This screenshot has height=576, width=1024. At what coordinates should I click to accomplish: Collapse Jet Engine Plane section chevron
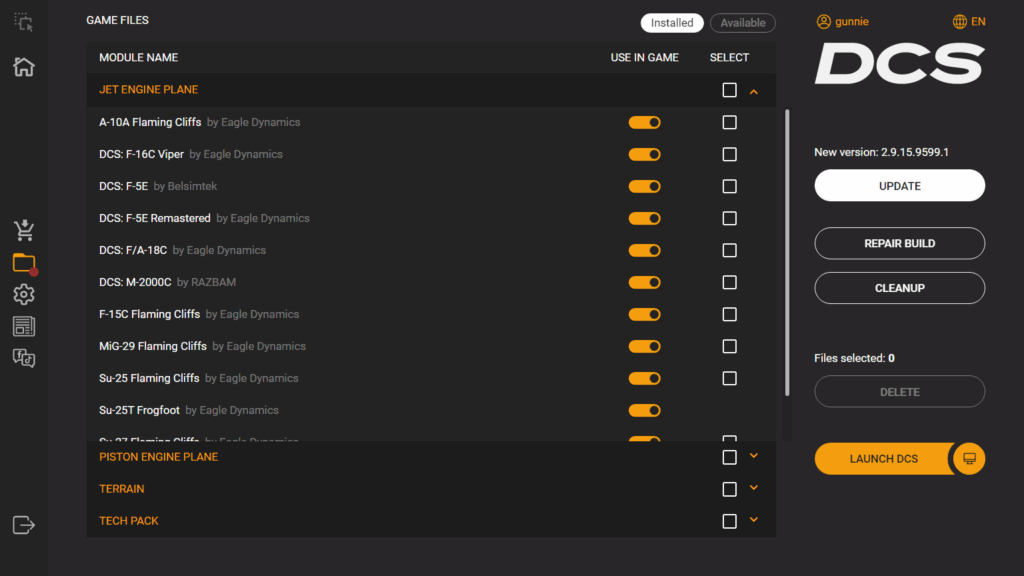754,91
